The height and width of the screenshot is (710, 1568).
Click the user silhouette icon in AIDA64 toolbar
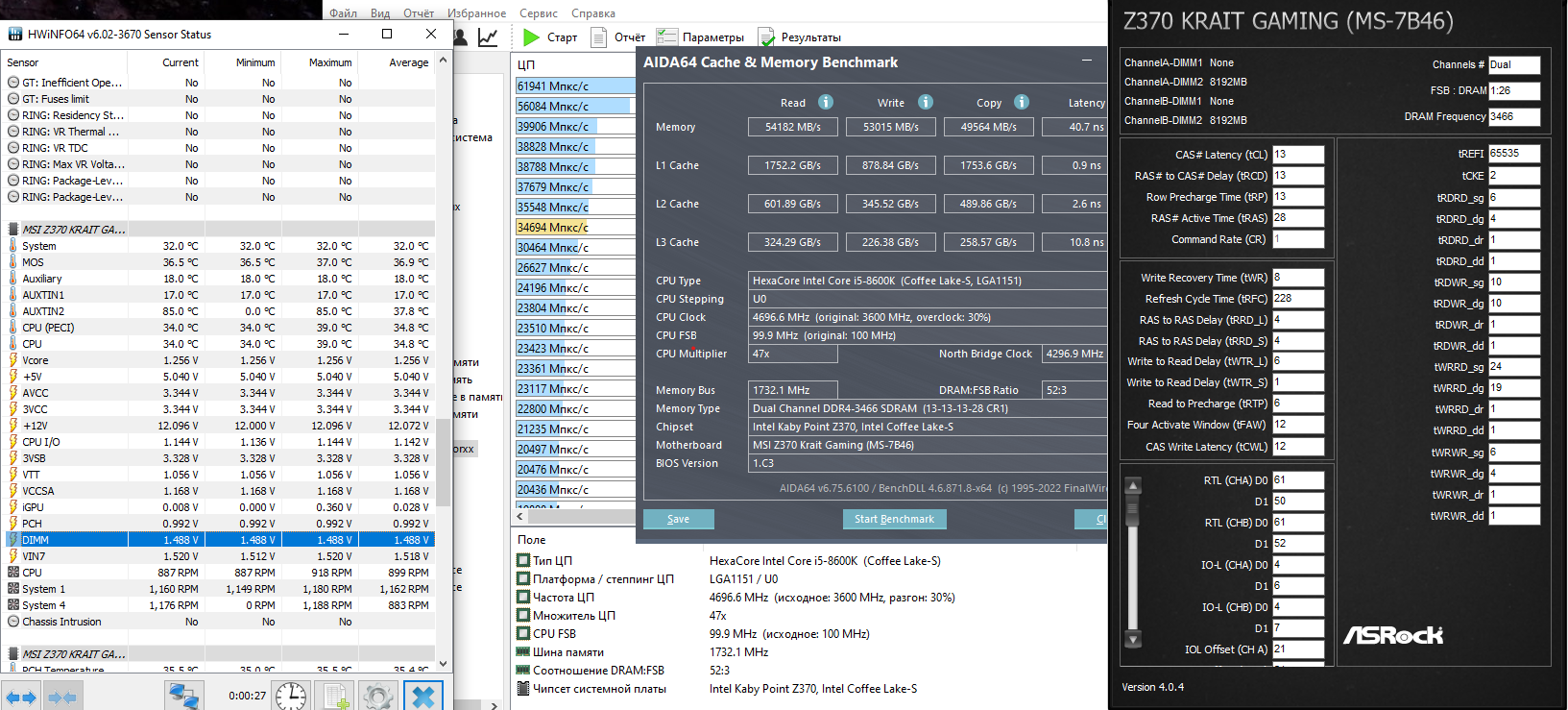point(461,37)
